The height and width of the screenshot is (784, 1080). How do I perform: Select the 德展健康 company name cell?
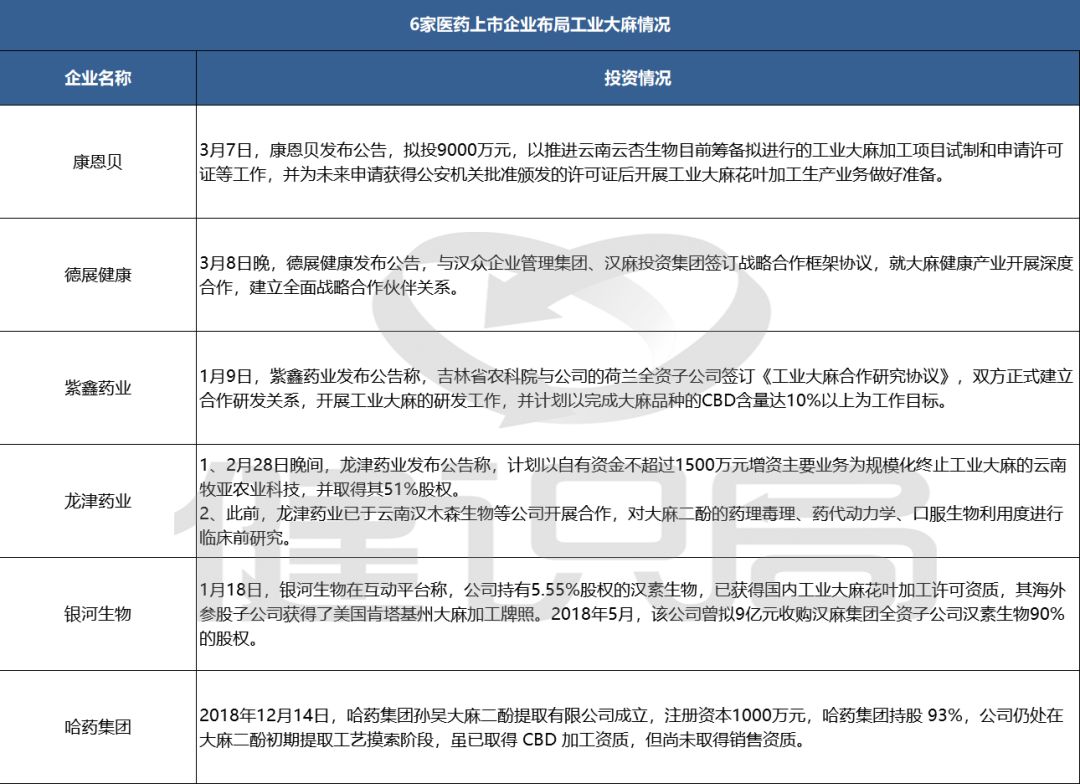pos(98,275)
